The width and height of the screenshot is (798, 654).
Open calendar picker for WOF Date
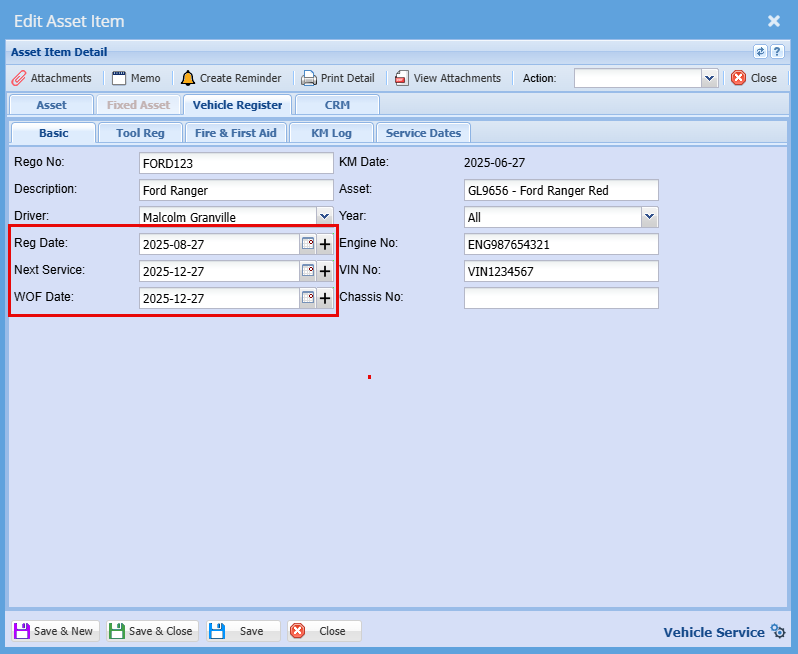click(308, 298)
